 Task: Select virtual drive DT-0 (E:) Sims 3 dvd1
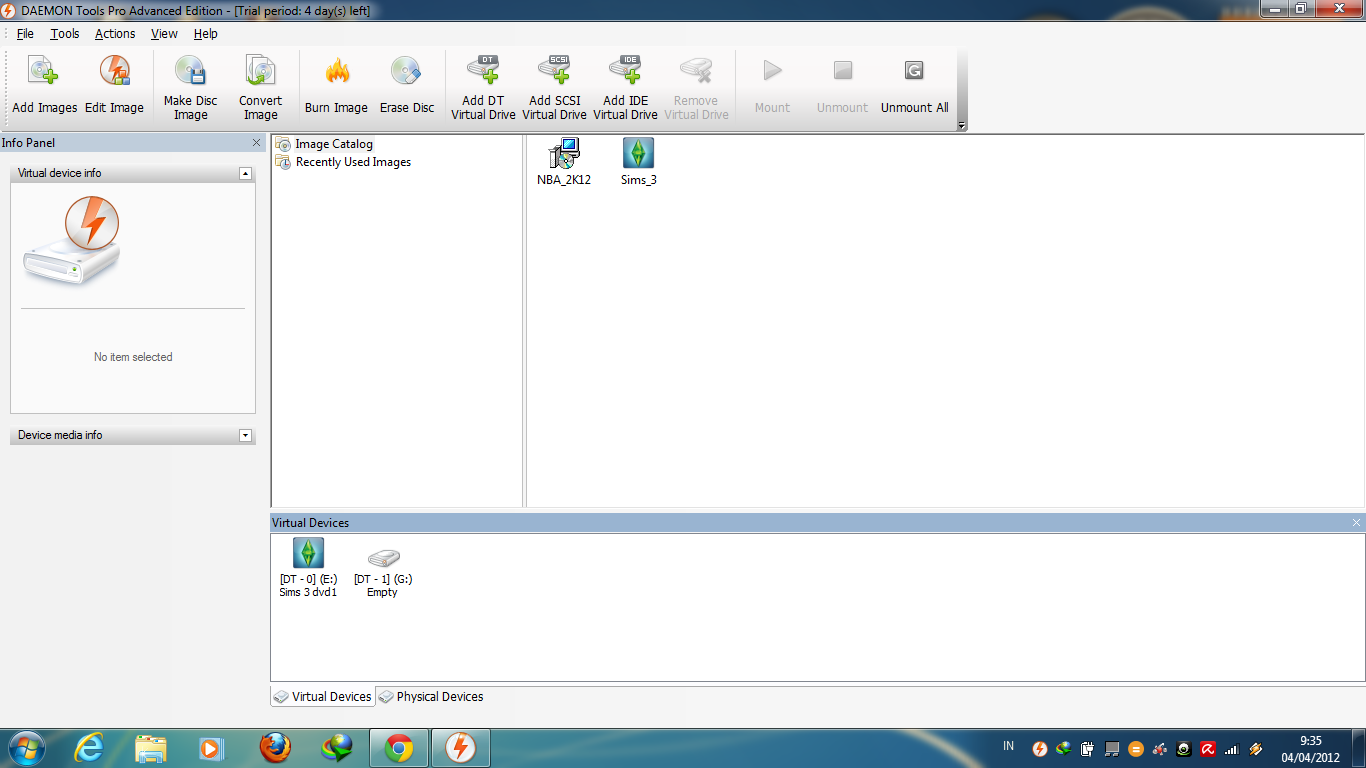point(308,568)
